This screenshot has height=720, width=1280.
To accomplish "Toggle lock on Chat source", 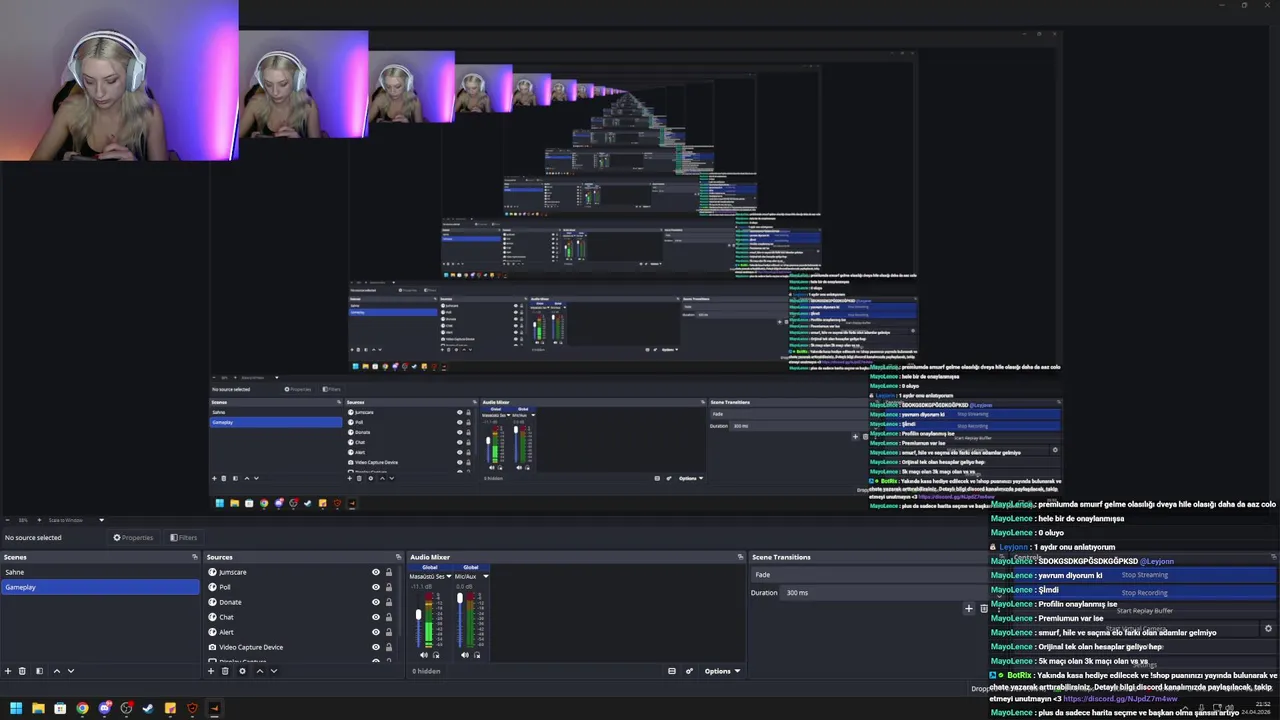I will (389, 617).
